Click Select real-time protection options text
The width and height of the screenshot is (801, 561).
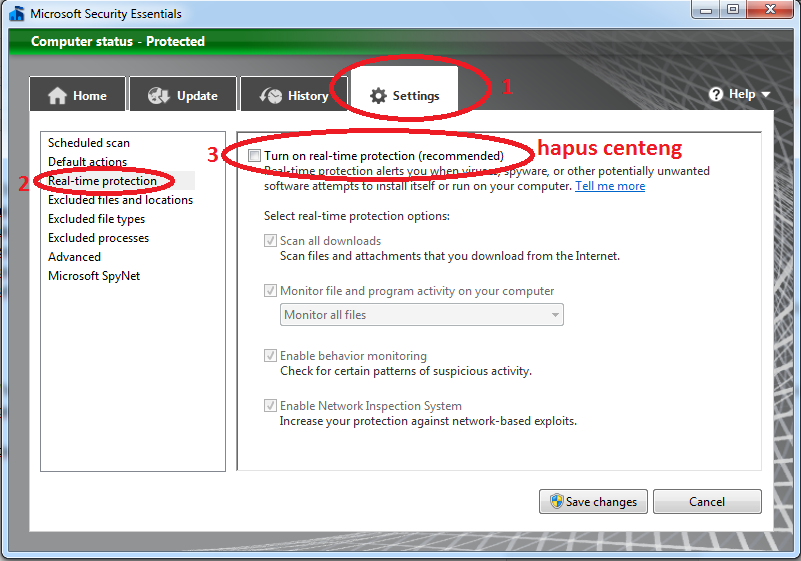[357, 216]
